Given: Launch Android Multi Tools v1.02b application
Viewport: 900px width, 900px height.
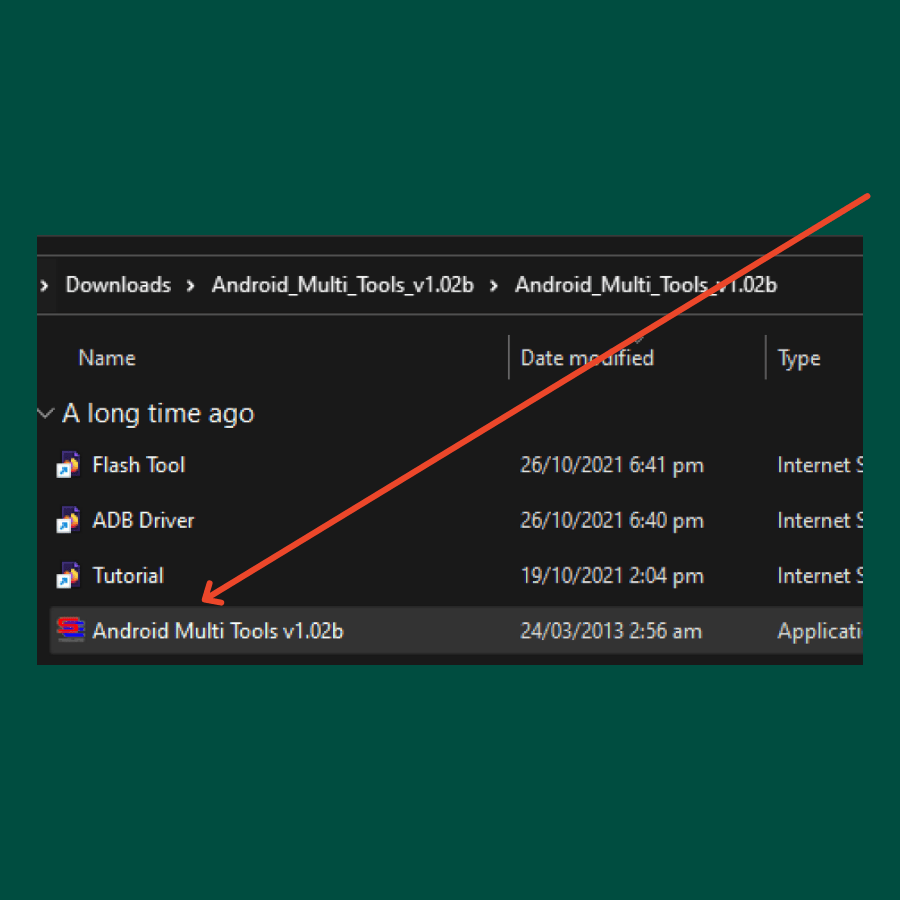Looking at the screenshot, I should click(217, 631).
